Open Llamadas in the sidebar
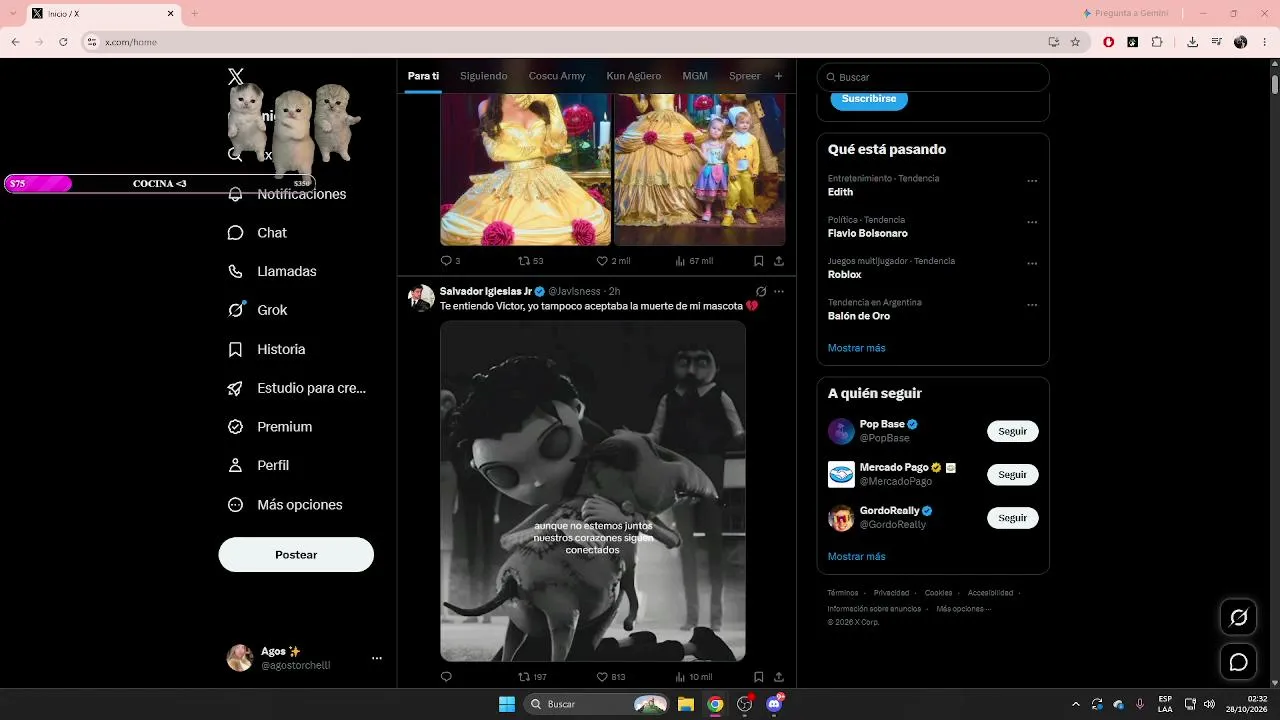The width and height of the screenshot is (1280, 720). click(272, 272)
